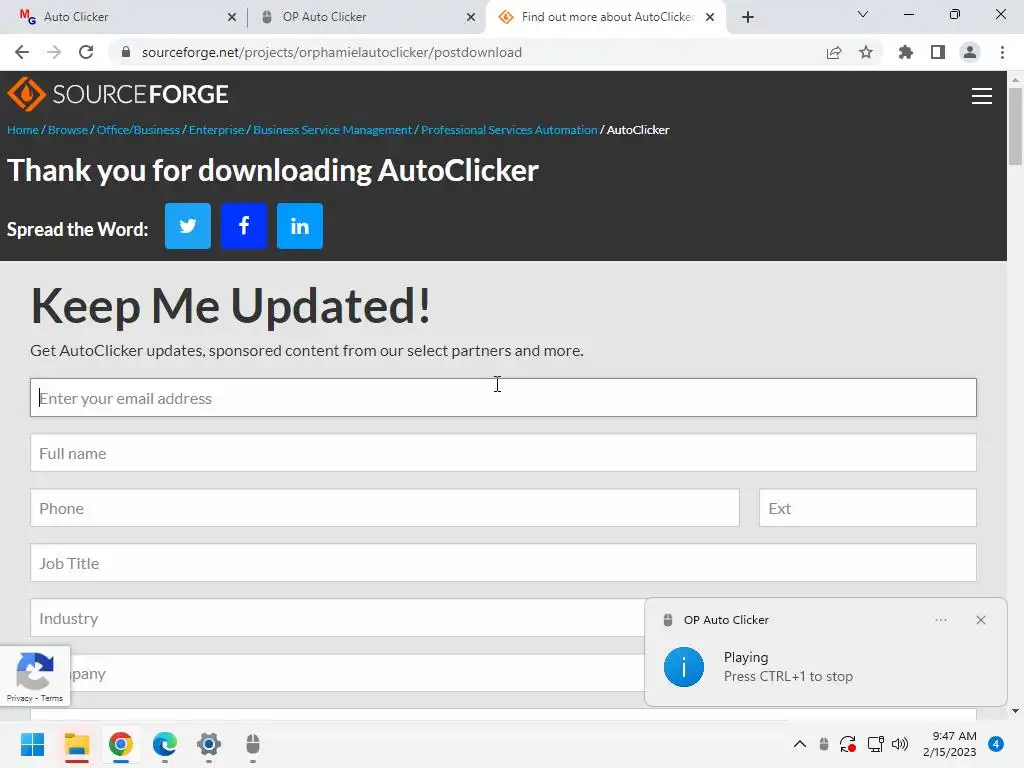Focus the email address field

[503, 398]
